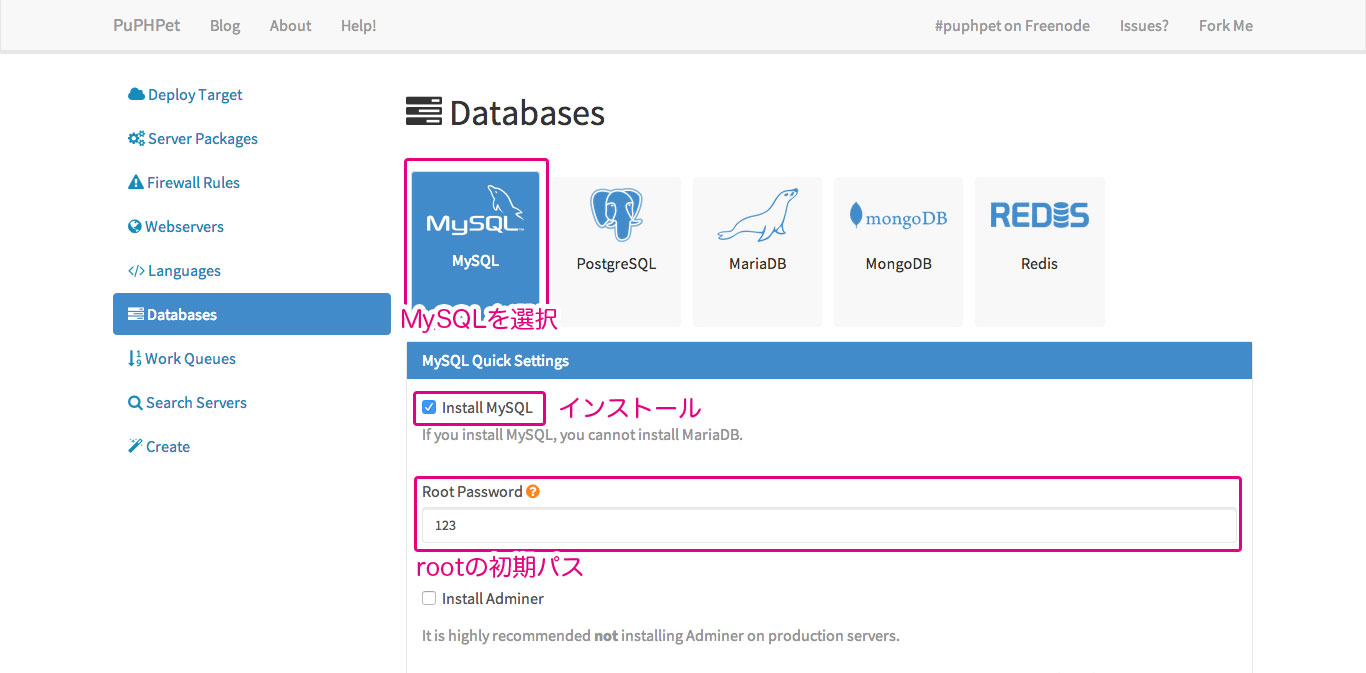
Task: Switch to the MariaDB tab label
Action: point(757,264)
